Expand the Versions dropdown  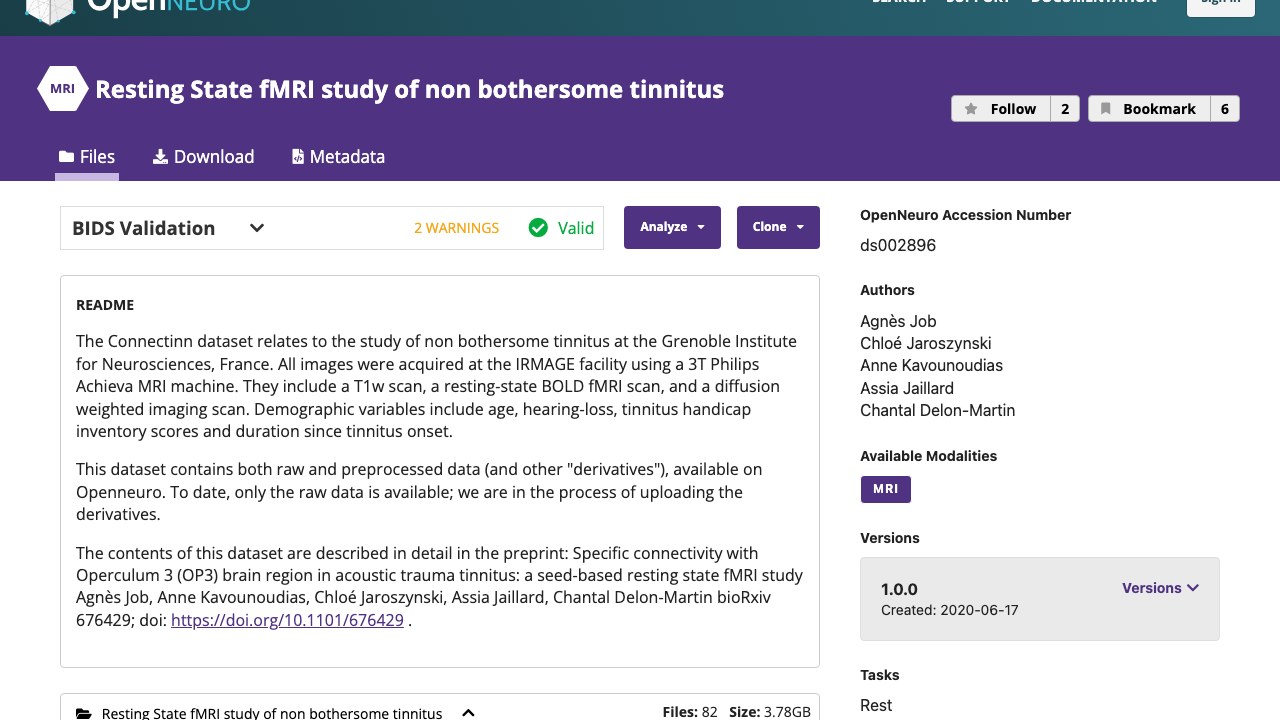pos(1160,588)
